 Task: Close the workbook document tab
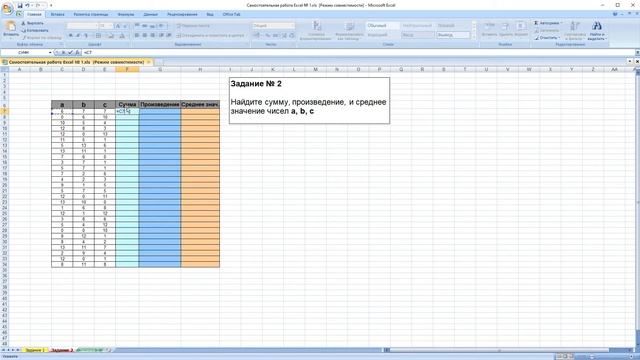pos(149,62)
